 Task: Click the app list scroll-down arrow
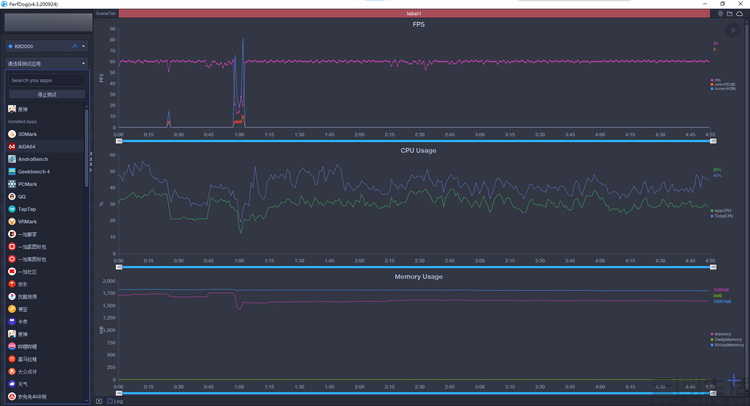87,400
